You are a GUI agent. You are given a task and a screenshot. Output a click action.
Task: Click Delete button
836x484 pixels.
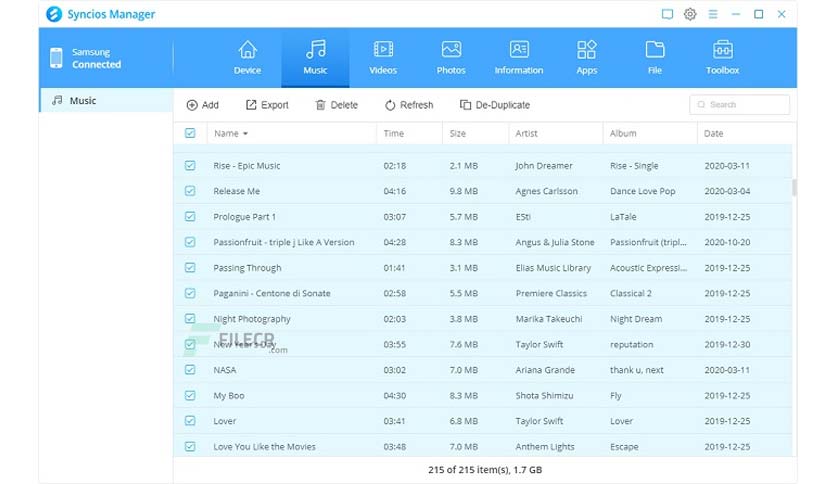(x=336, y=105)
